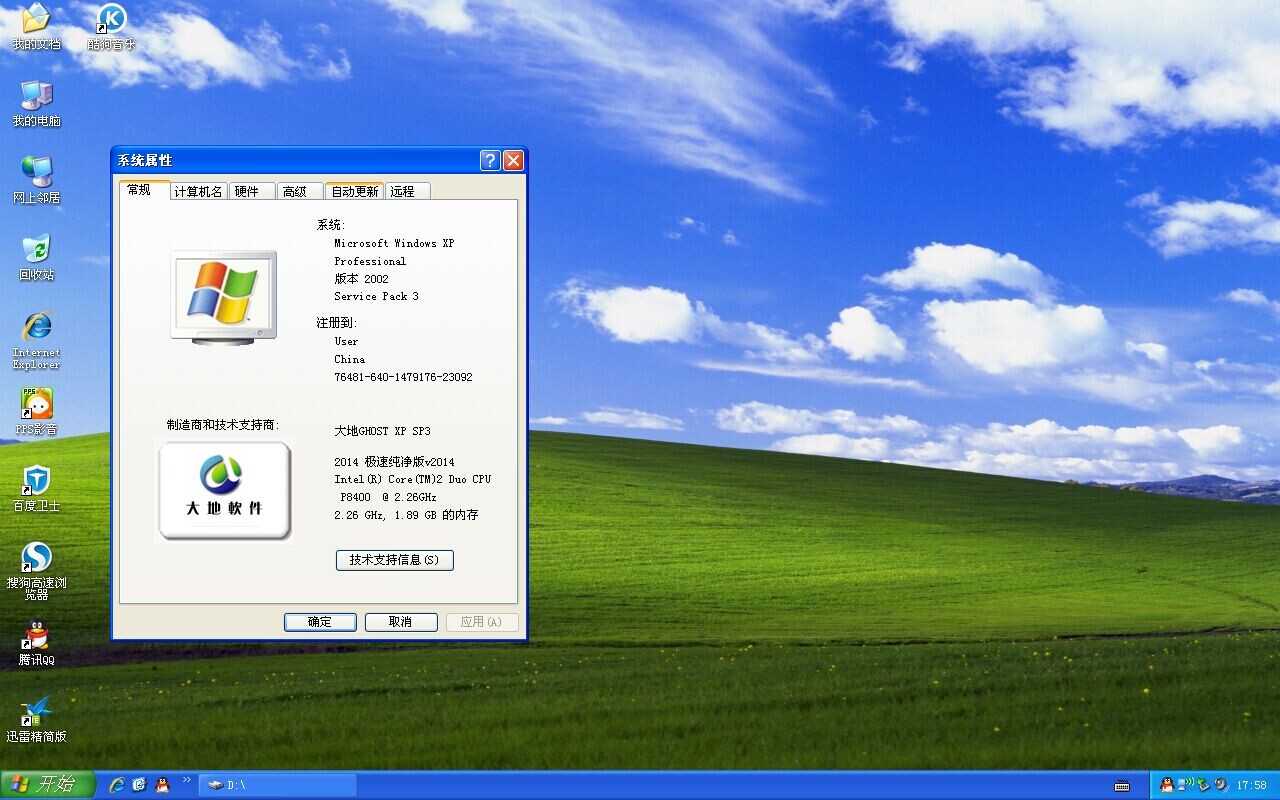Select the 我的电脑 desktop icon
This screenshot has height=800, width=1280.
(x=36, y=103)
